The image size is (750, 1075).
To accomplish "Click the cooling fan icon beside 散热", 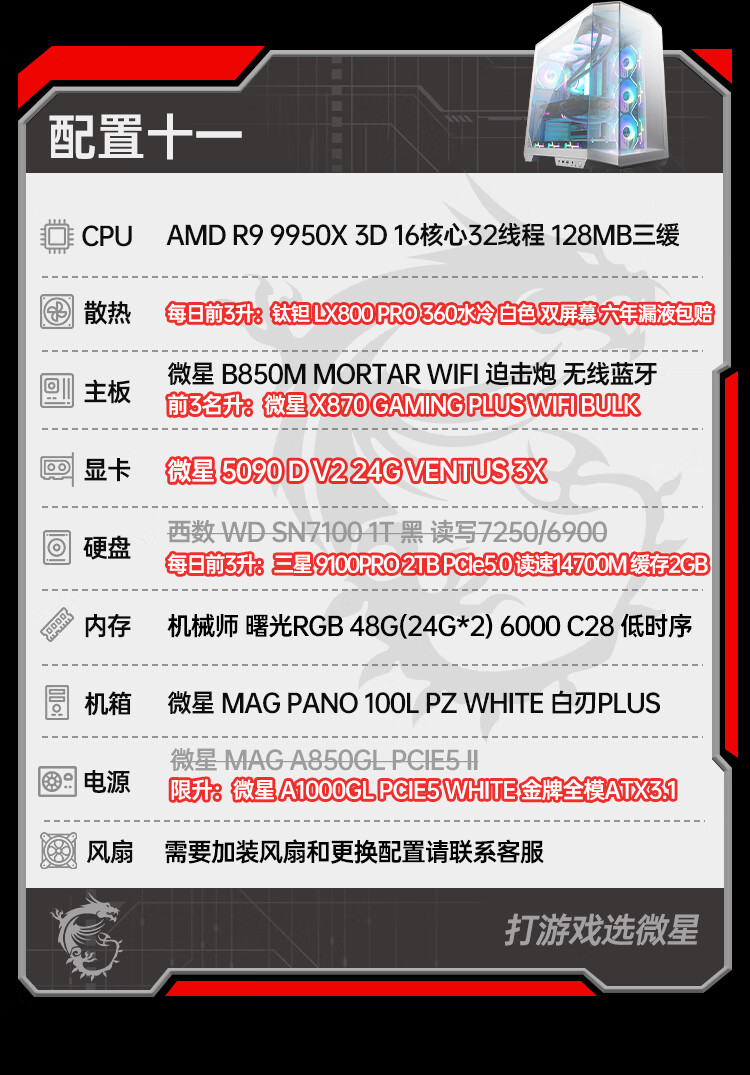I will [x=56, y=312].
